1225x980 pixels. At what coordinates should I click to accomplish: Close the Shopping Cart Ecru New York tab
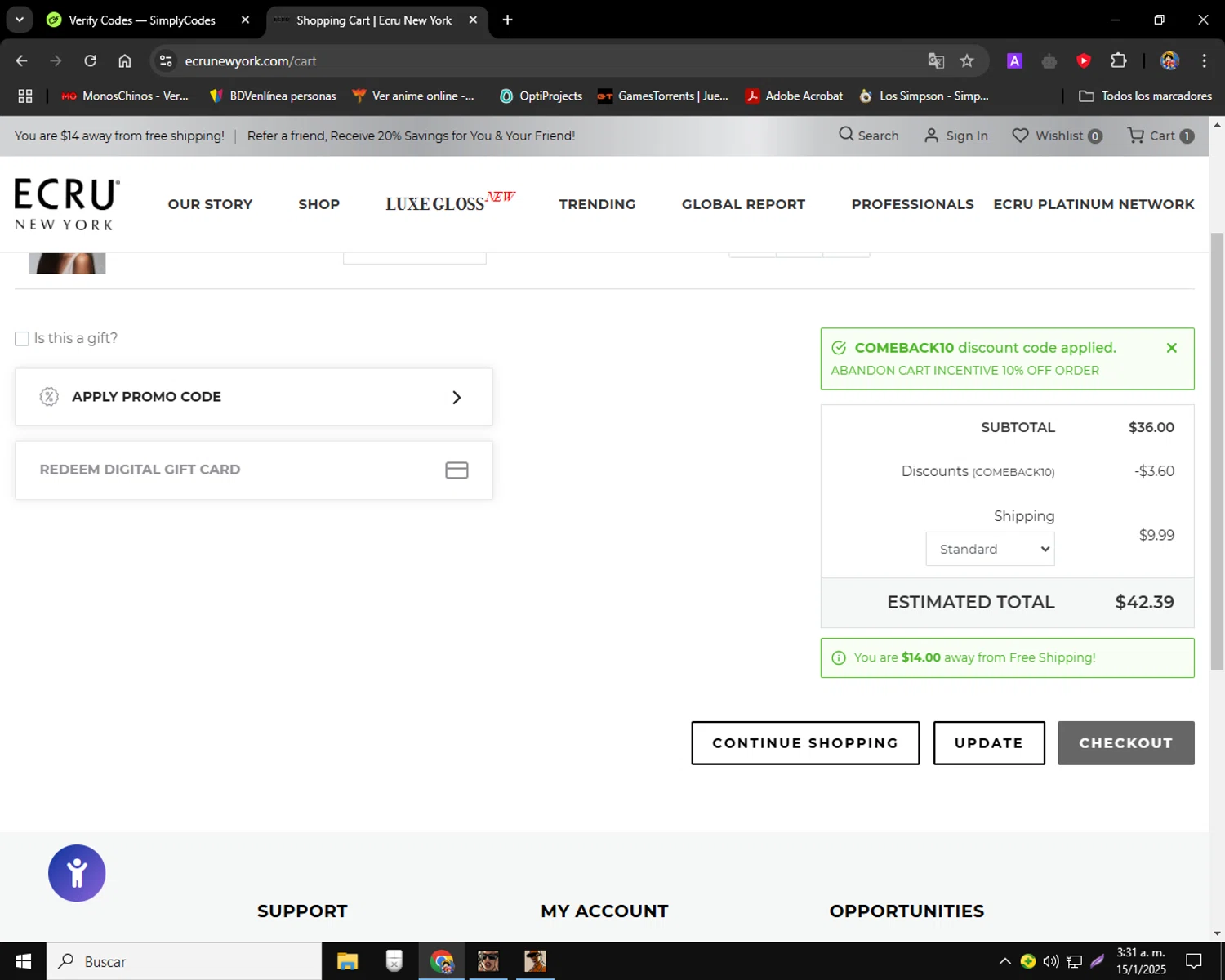pyautogui.click(x=473, y=20)
